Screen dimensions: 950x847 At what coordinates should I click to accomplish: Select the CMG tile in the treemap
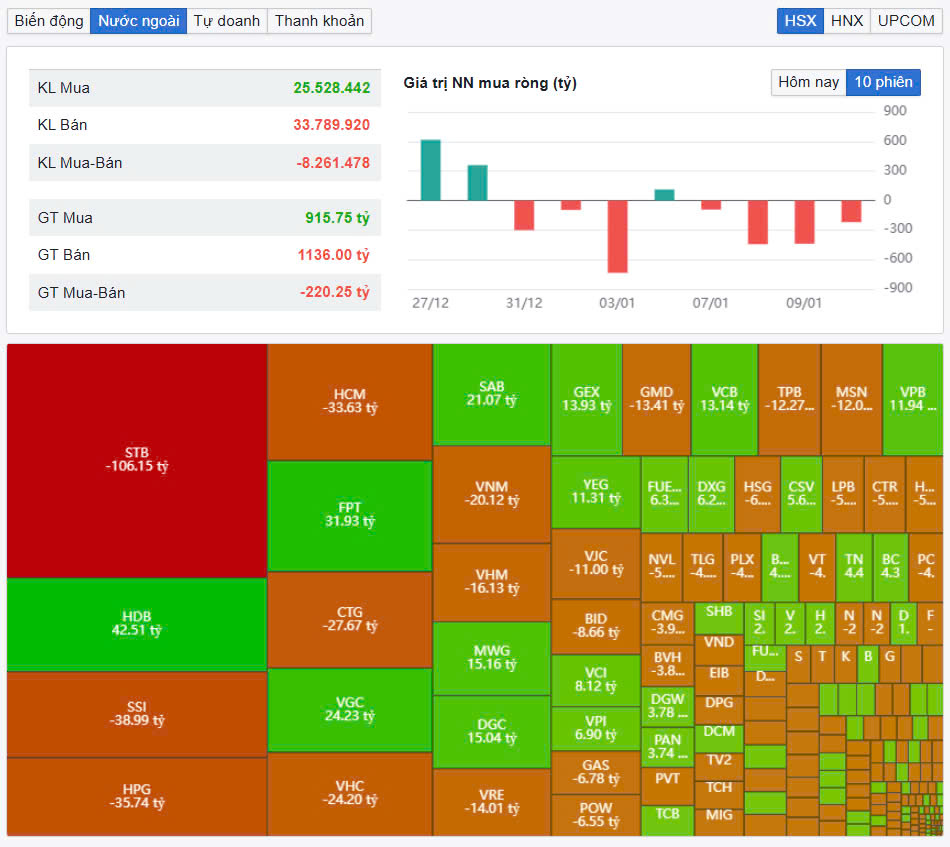click(x=667, y=623)
